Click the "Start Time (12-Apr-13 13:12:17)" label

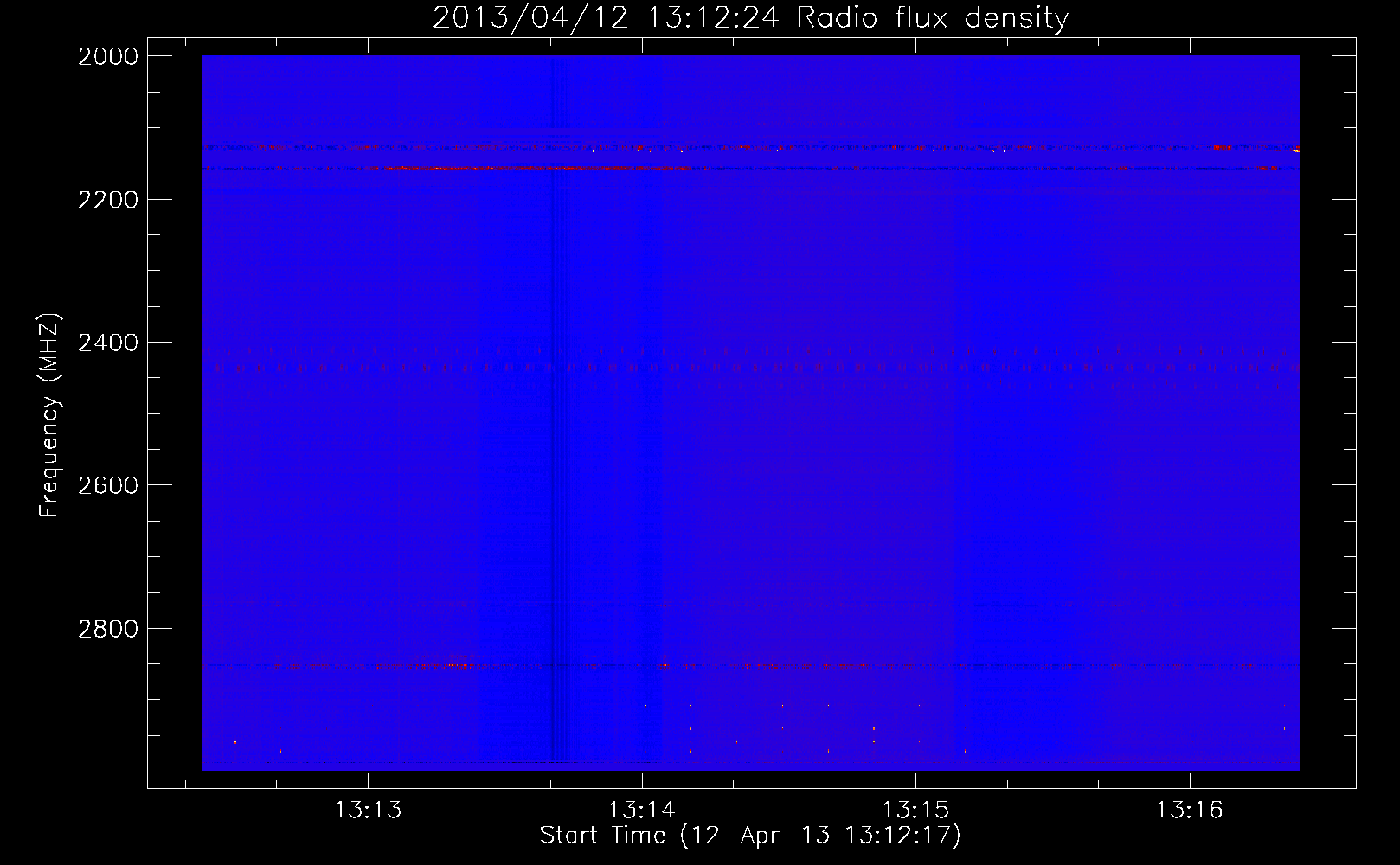(750, 836)
